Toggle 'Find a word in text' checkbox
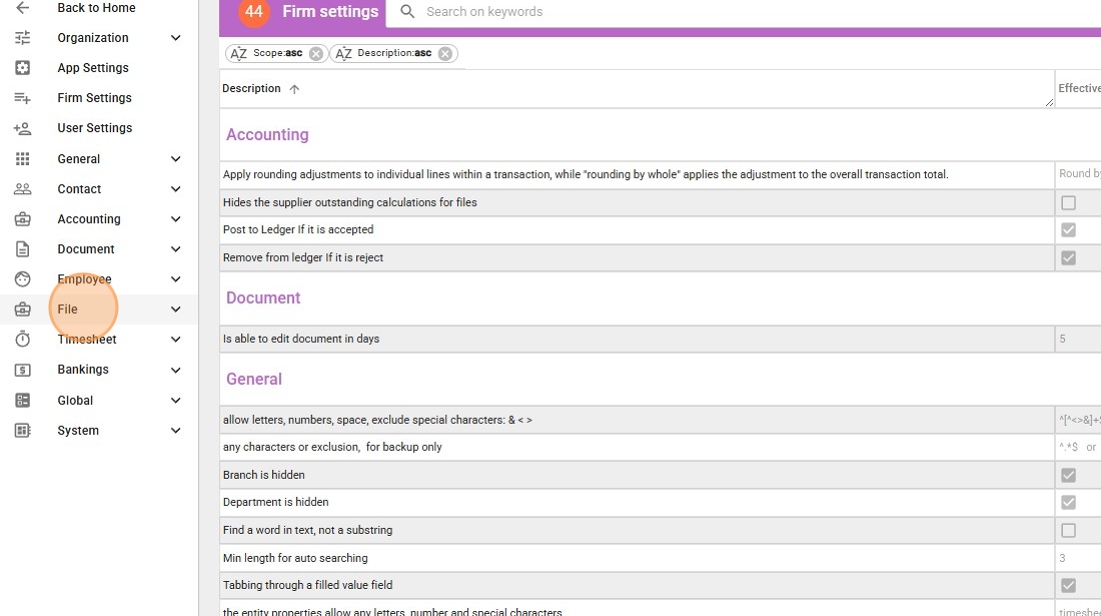 [1068, 530]
